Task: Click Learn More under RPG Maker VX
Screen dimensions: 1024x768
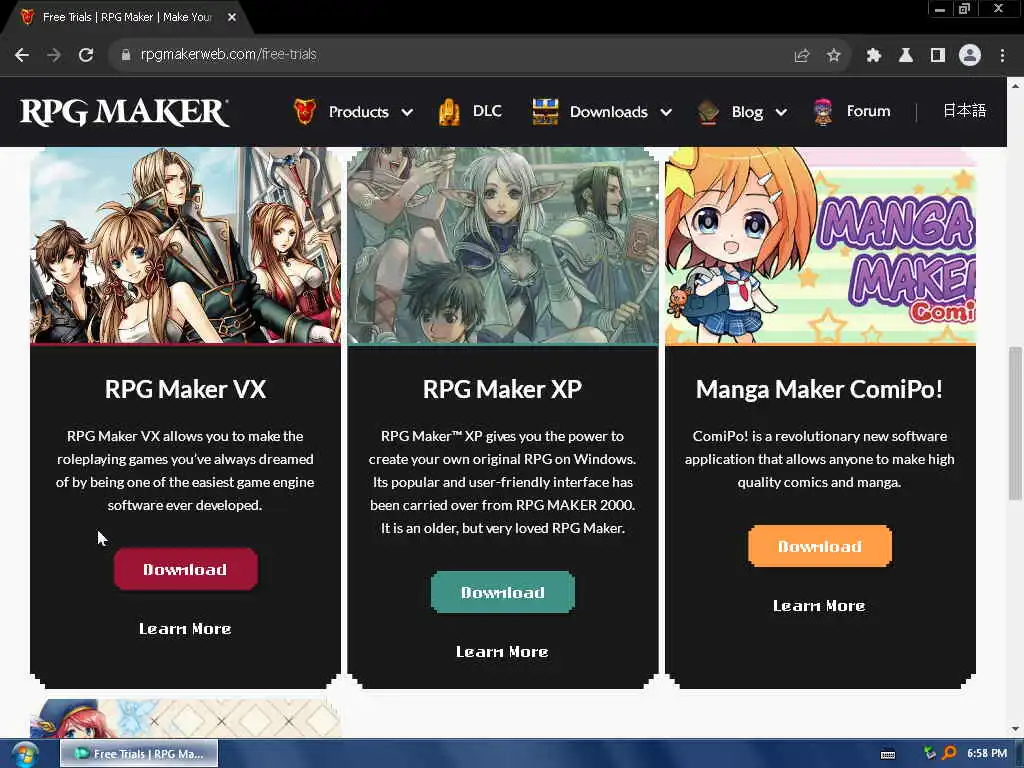Action: coord(185,629)
